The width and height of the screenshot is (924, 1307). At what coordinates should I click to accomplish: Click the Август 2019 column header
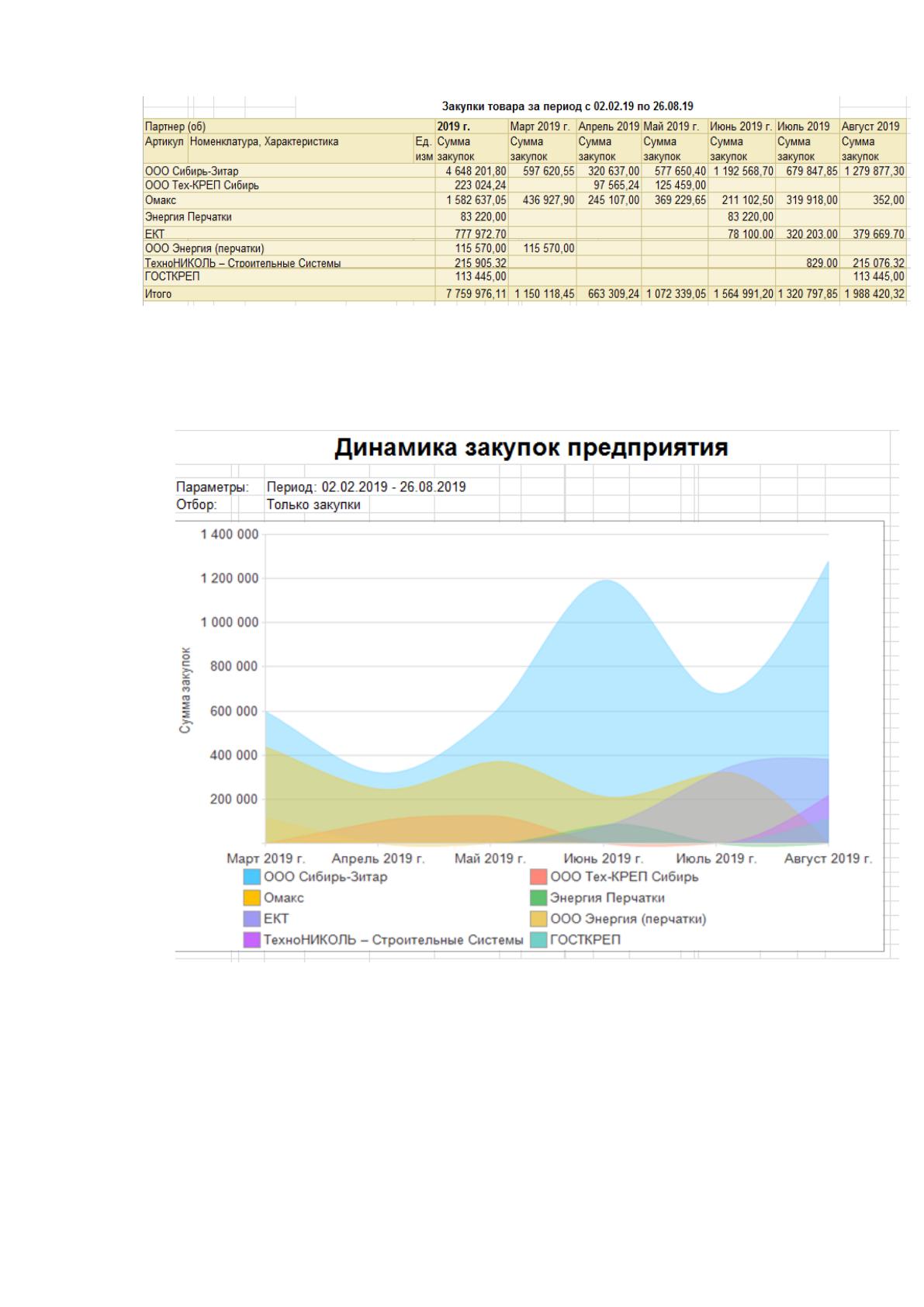coord(870,126)
